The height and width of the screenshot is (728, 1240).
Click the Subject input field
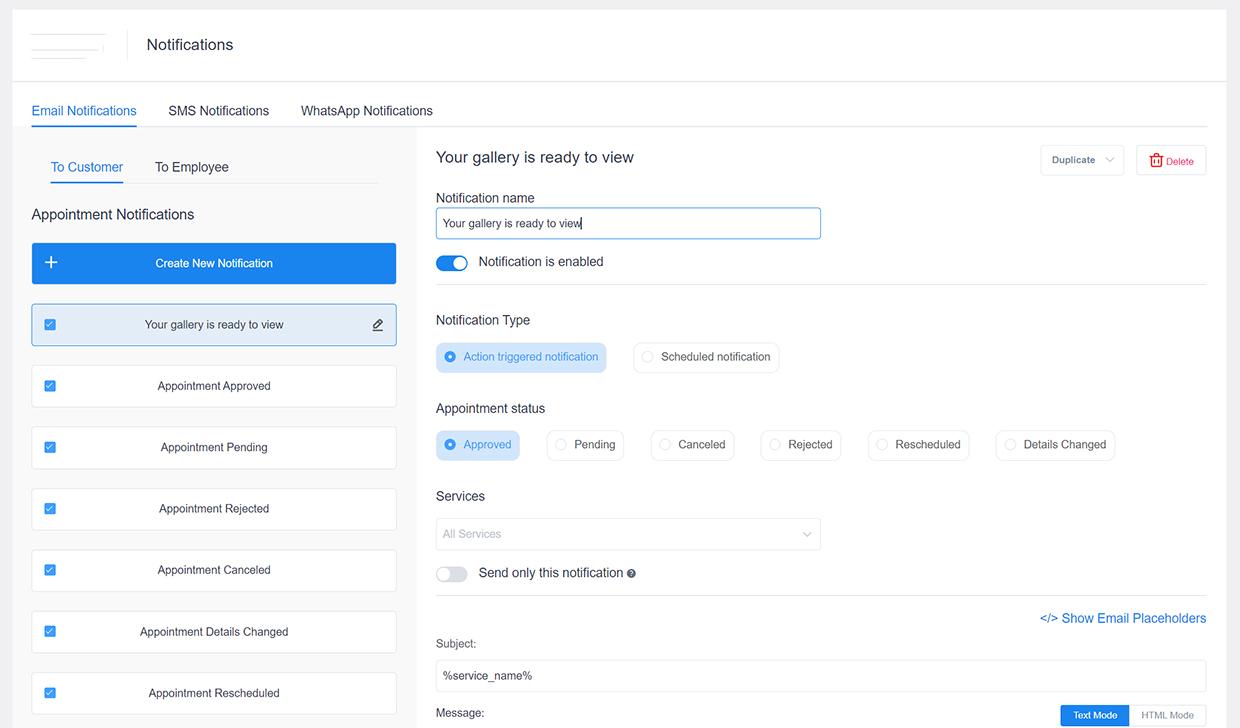821,676
